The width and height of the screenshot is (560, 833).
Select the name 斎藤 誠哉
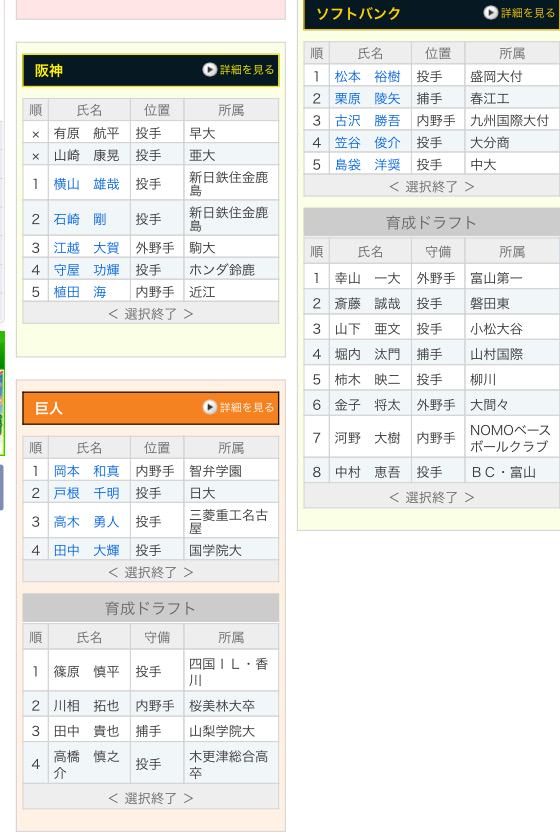[367, 303]
